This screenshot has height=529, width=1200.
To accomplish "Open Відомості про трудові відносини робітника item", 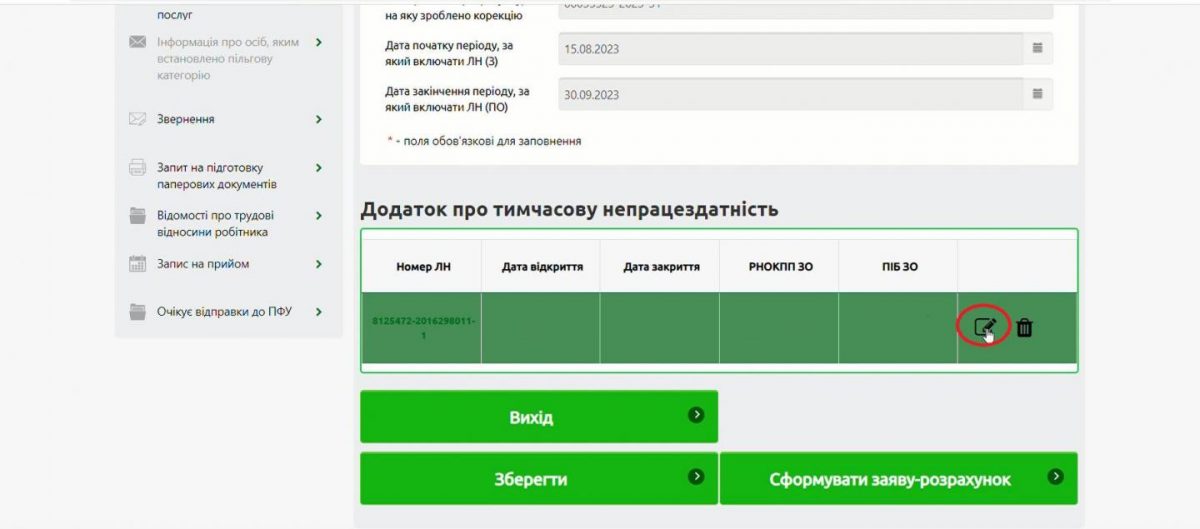I will [x=215, y=224].
